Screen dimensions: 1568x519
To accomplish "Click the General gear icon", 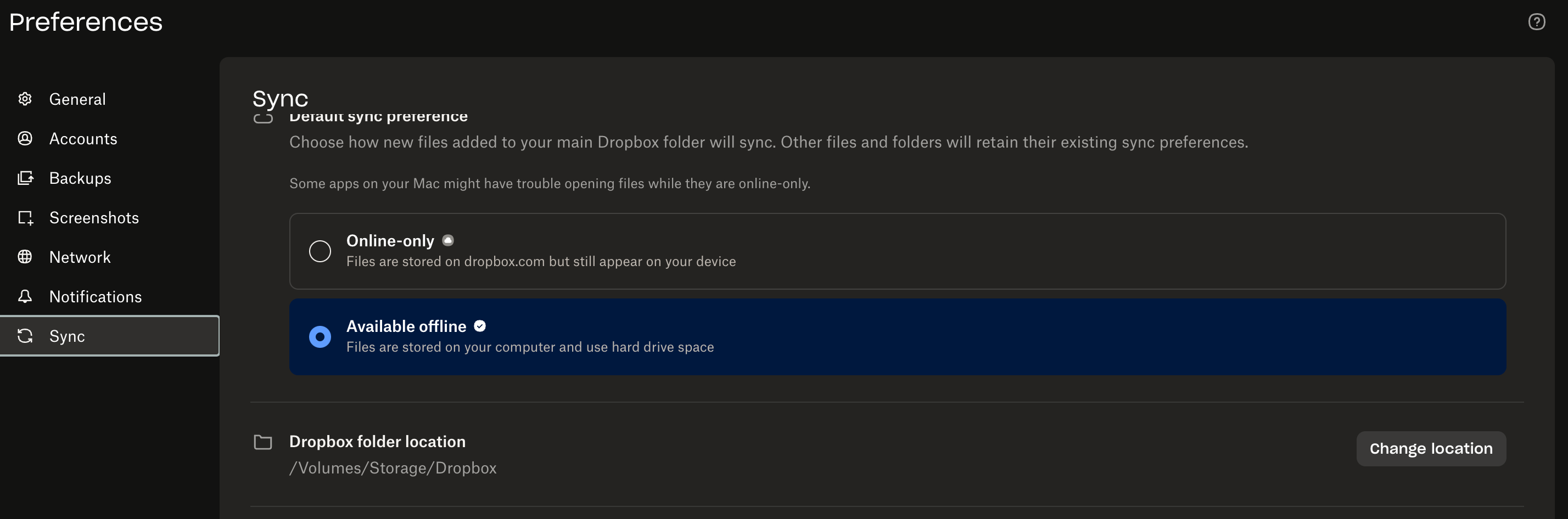I will 25,99.
